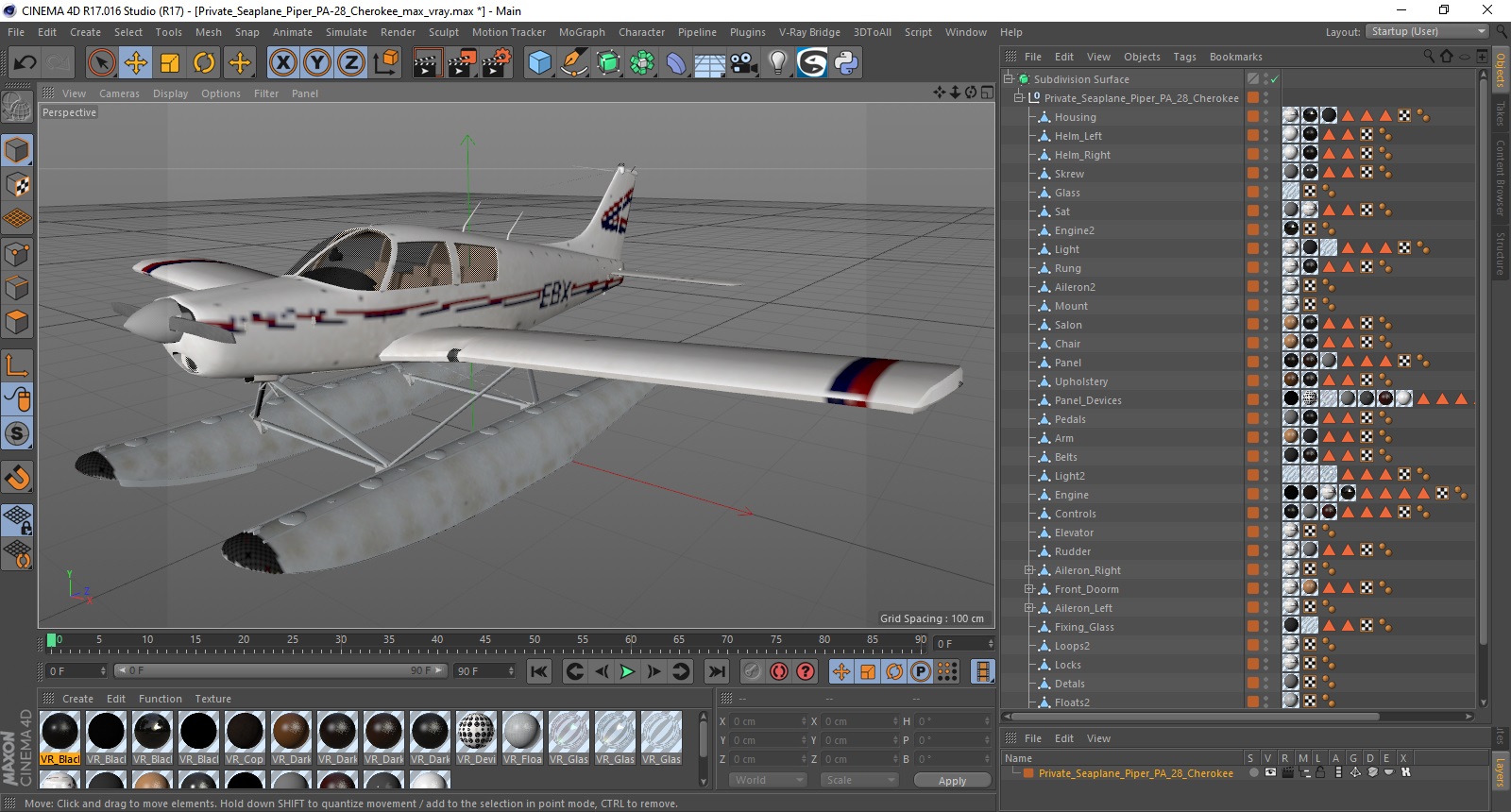
Task: Toggle Parameter keyframe recording button
Action: click(x=920, y=671)
